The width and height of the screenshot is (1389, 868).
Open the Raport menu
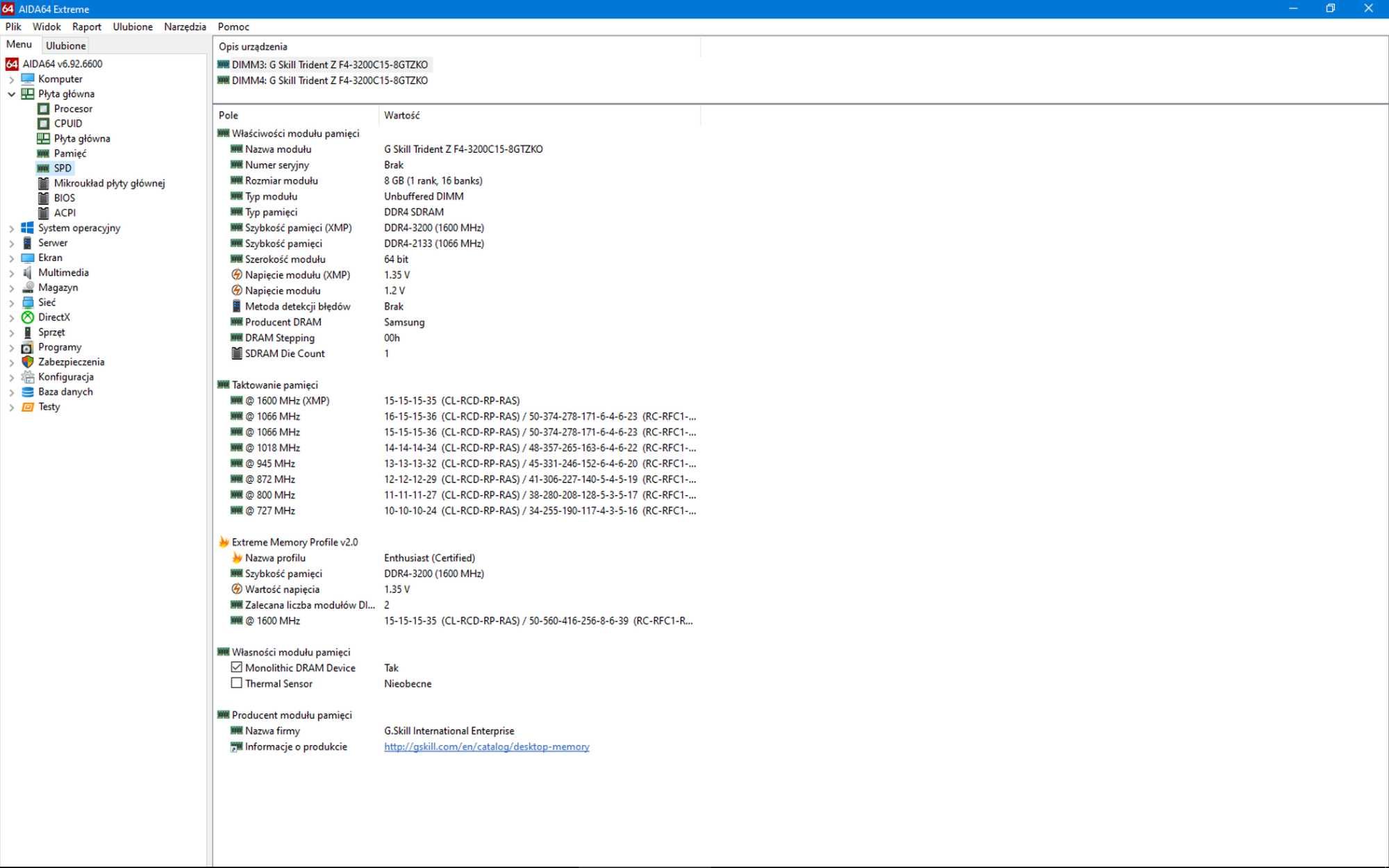pyautogui.click(x=87, y=26)
